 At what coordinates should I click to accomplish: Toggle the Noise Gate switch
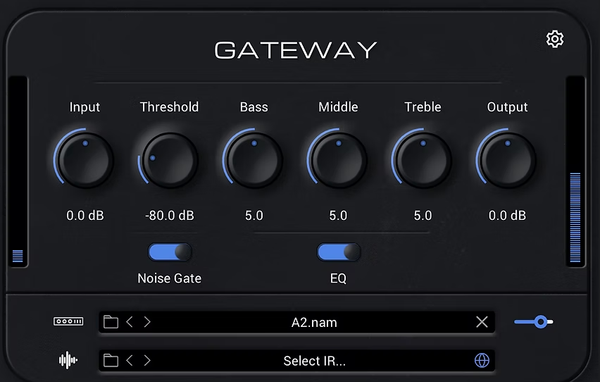tap(170, 252)
